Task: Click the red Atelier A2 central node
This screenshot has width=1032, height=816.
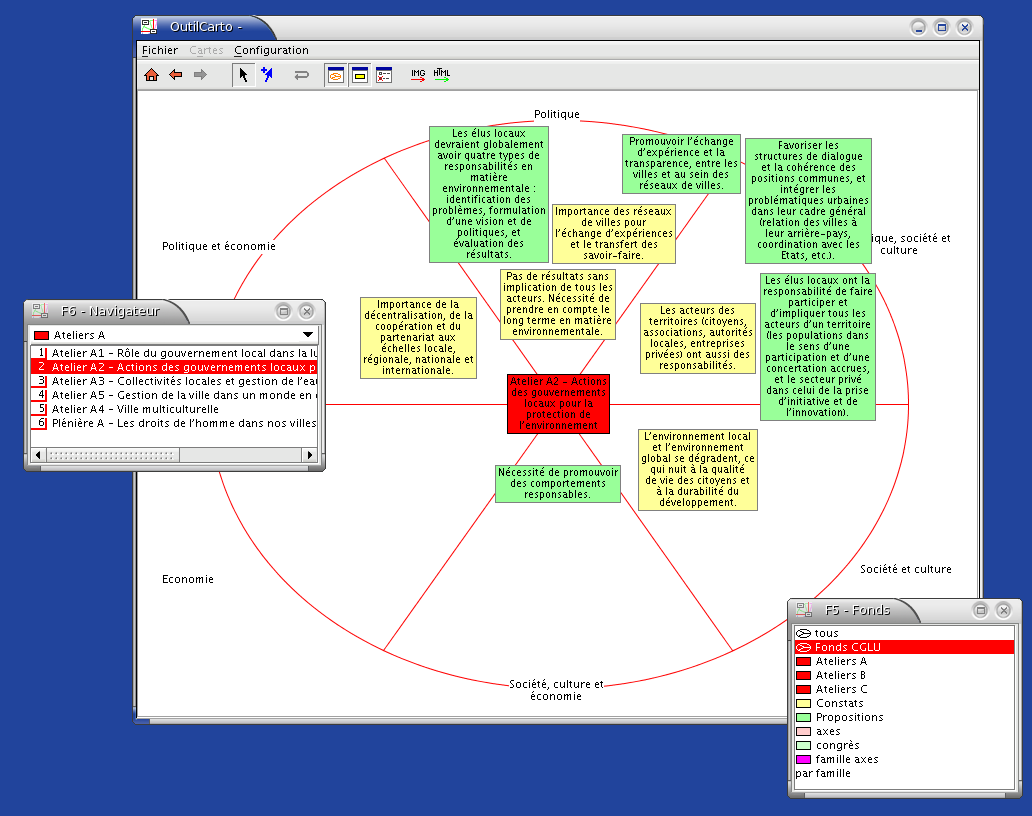Action: tap(557, 404)
